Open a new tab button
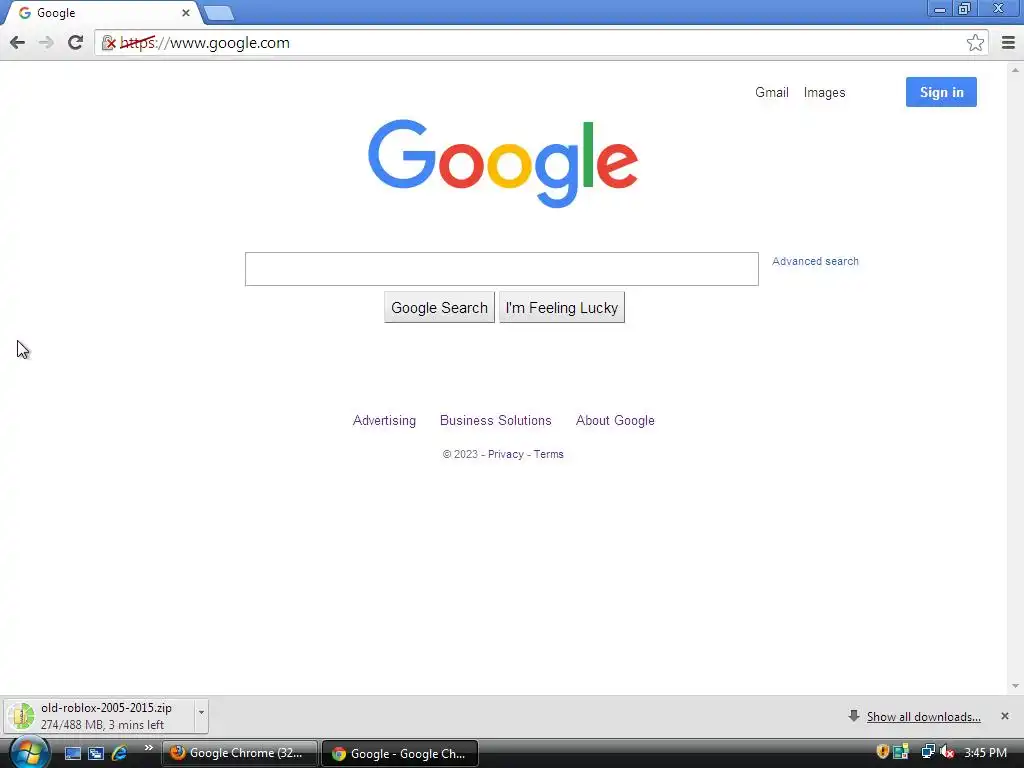The image size is (1024, 768). 218,13
